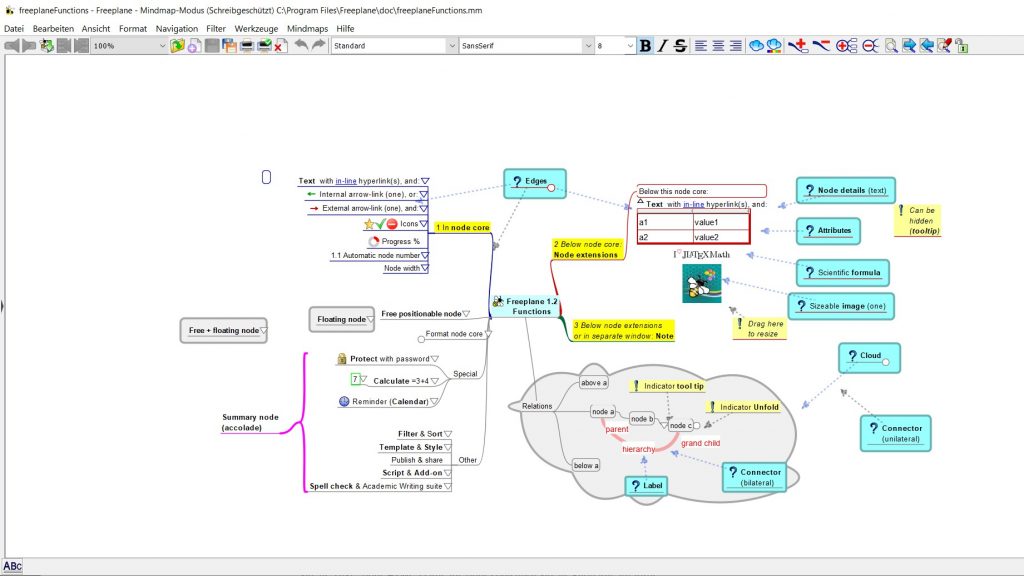Viewport: 1024px width, 576px height.
Task: Click the gray save map icon
Action: point(212,46)
